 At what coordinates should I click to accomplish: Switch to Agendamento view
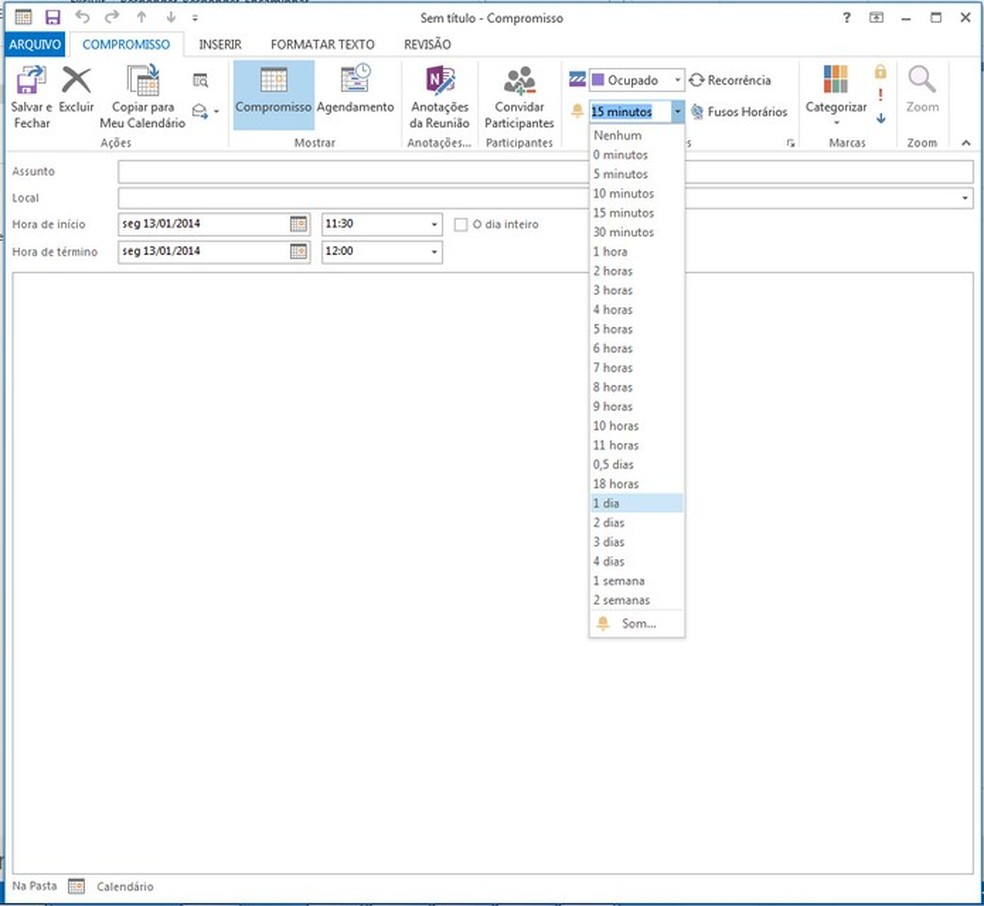click(355, 82)
